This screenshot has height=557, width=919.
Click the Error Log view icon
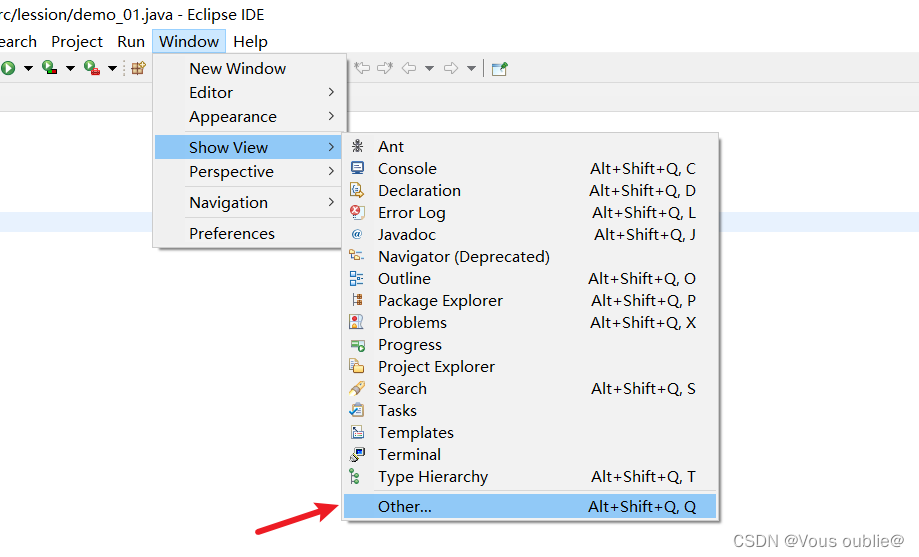[357, 212]
